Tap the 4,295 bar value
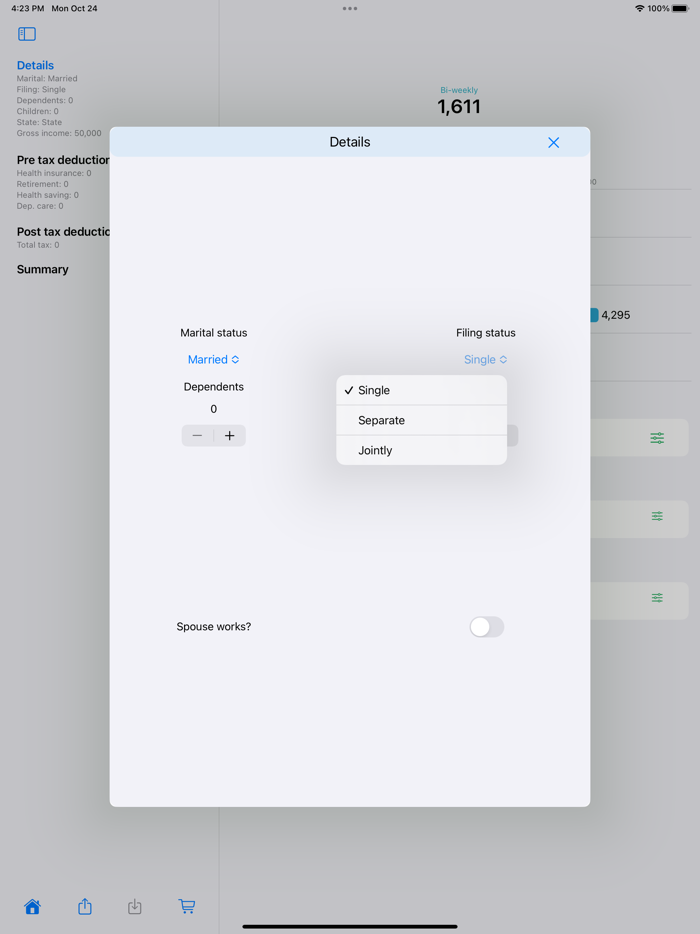Viewport: 700px width, 934px height. pyautogui.click(x=615, y=315)
